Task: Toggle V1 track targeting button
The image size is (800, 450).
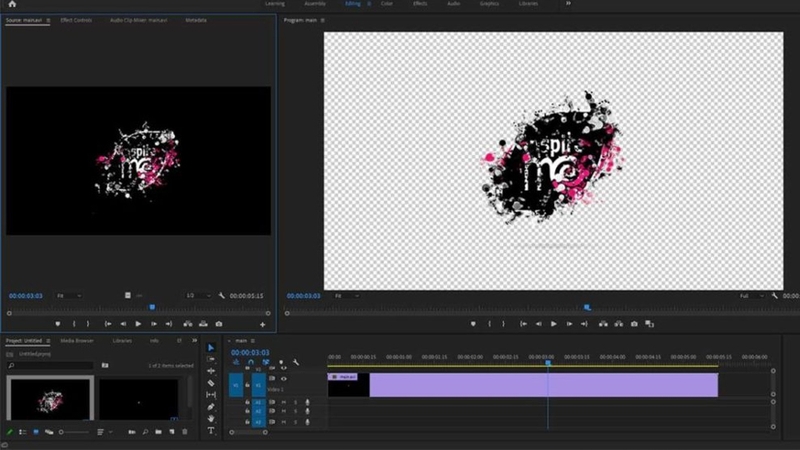Action: click(x=258, y=385)
